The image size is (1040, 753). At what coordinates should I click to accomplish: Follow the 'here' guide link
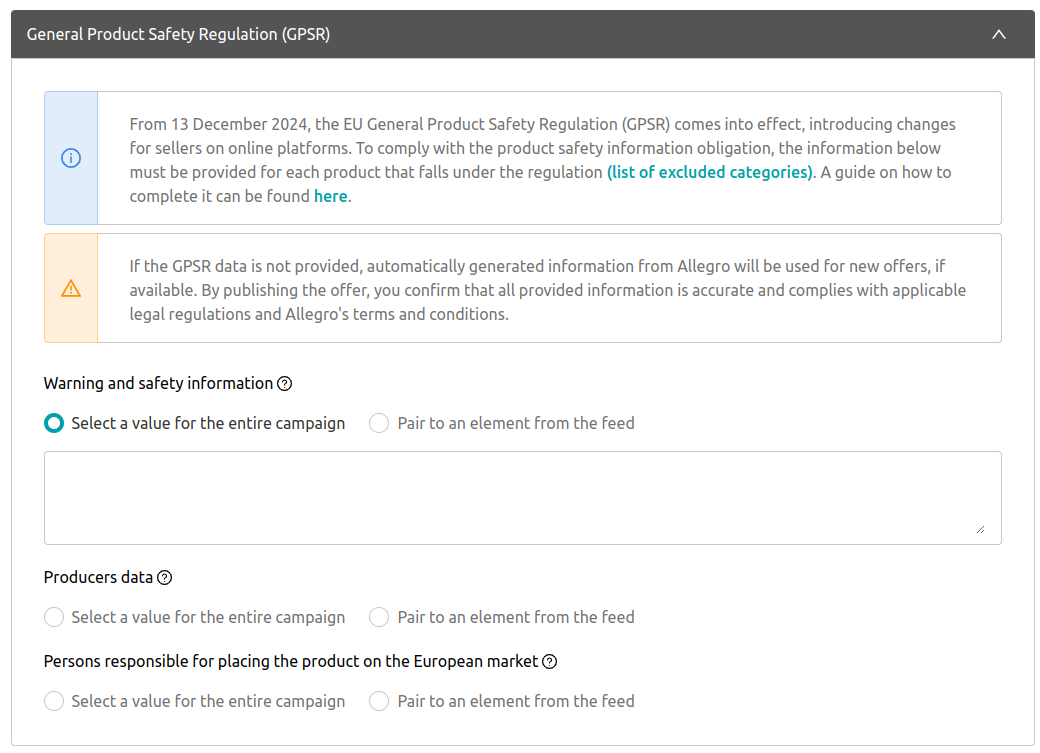[330, 196]
